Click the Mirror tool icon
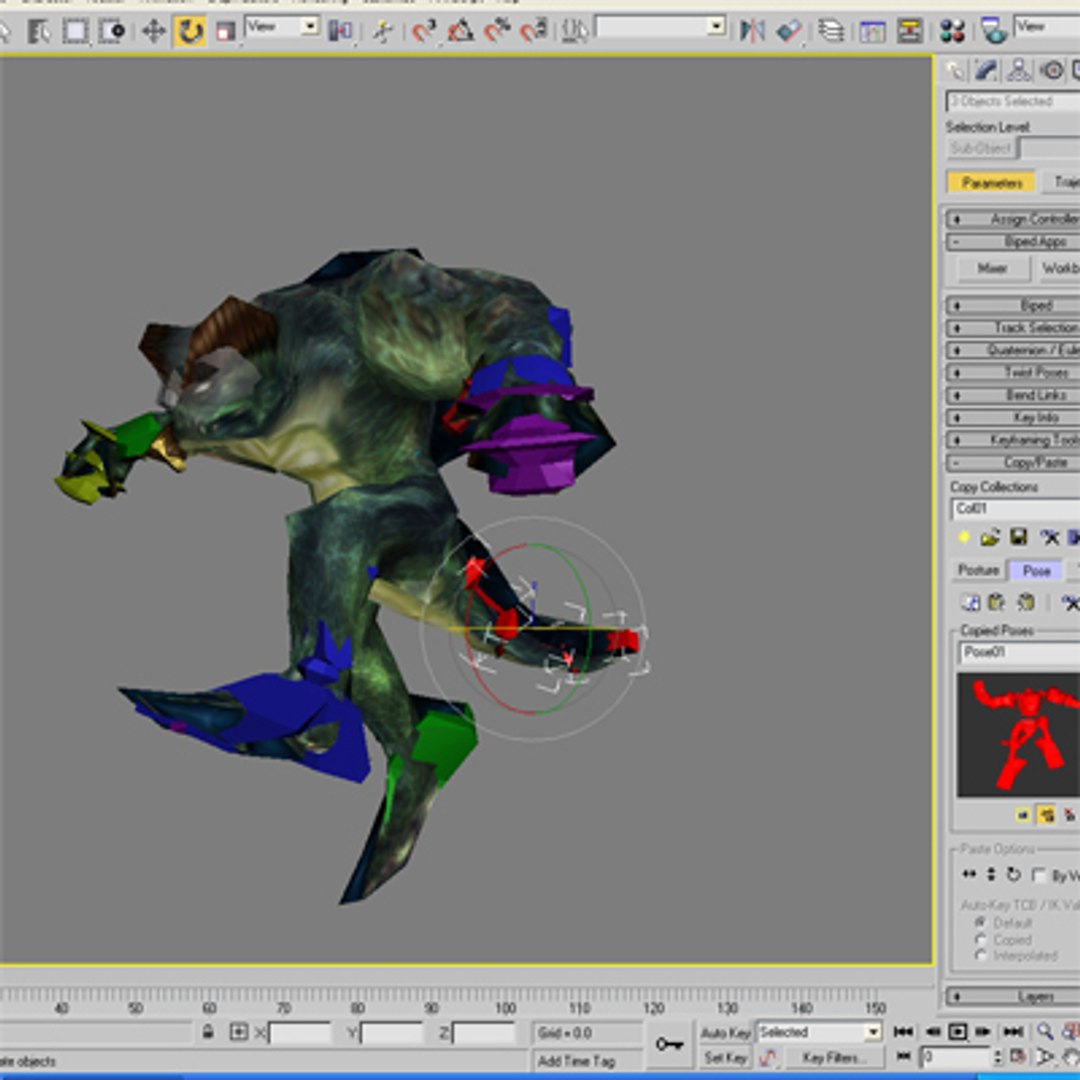 tap(752, 31)
